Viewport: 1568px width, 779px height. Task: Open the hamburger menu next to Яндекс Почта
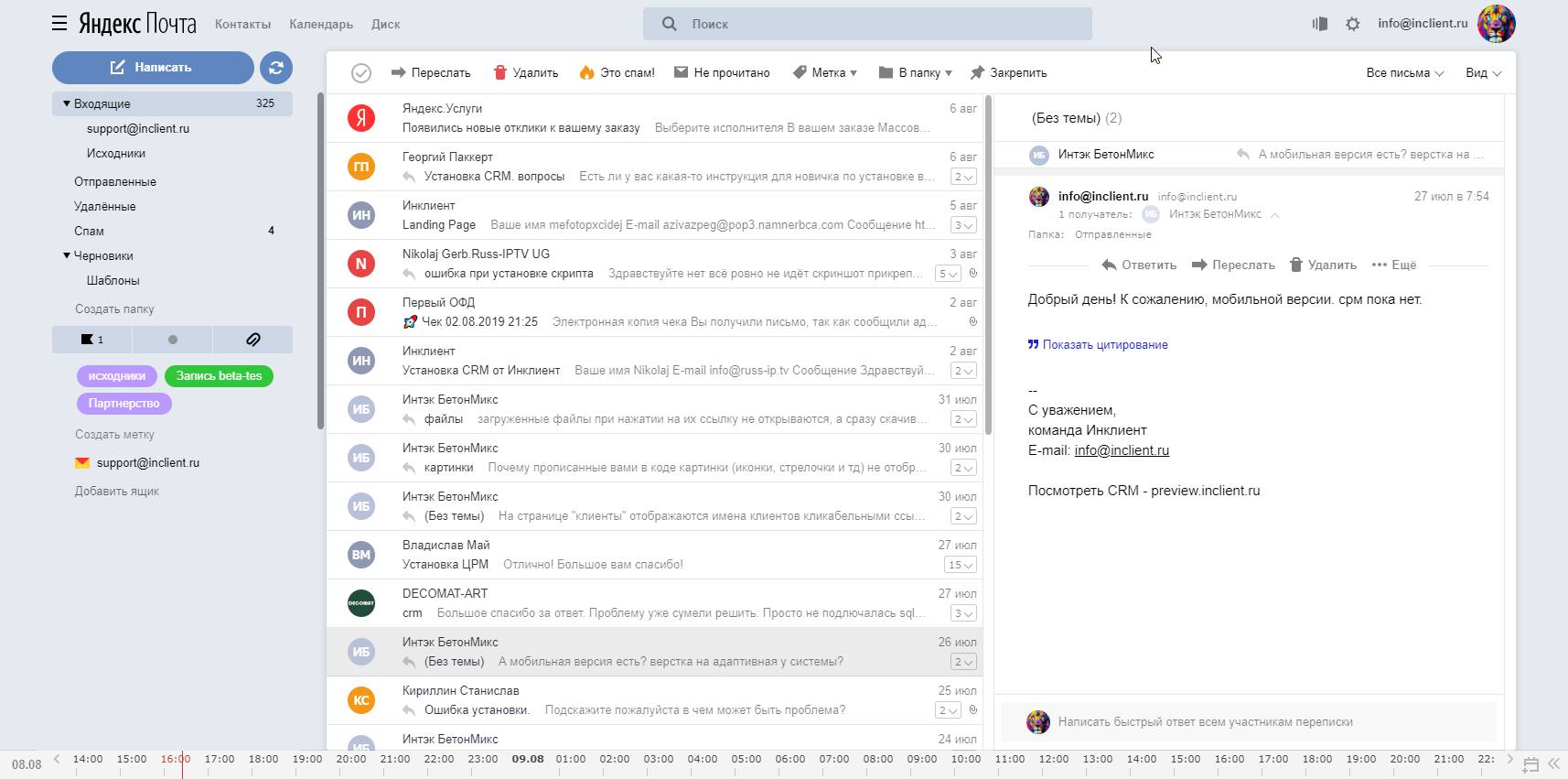pyautogui.click(x=59, y=24)
